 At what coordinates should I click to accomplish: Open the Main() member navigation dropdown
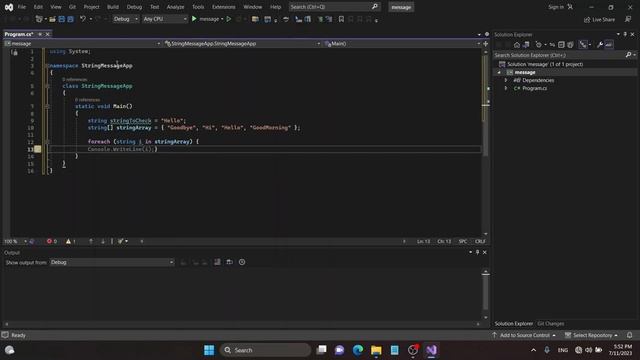pos(402,43)
